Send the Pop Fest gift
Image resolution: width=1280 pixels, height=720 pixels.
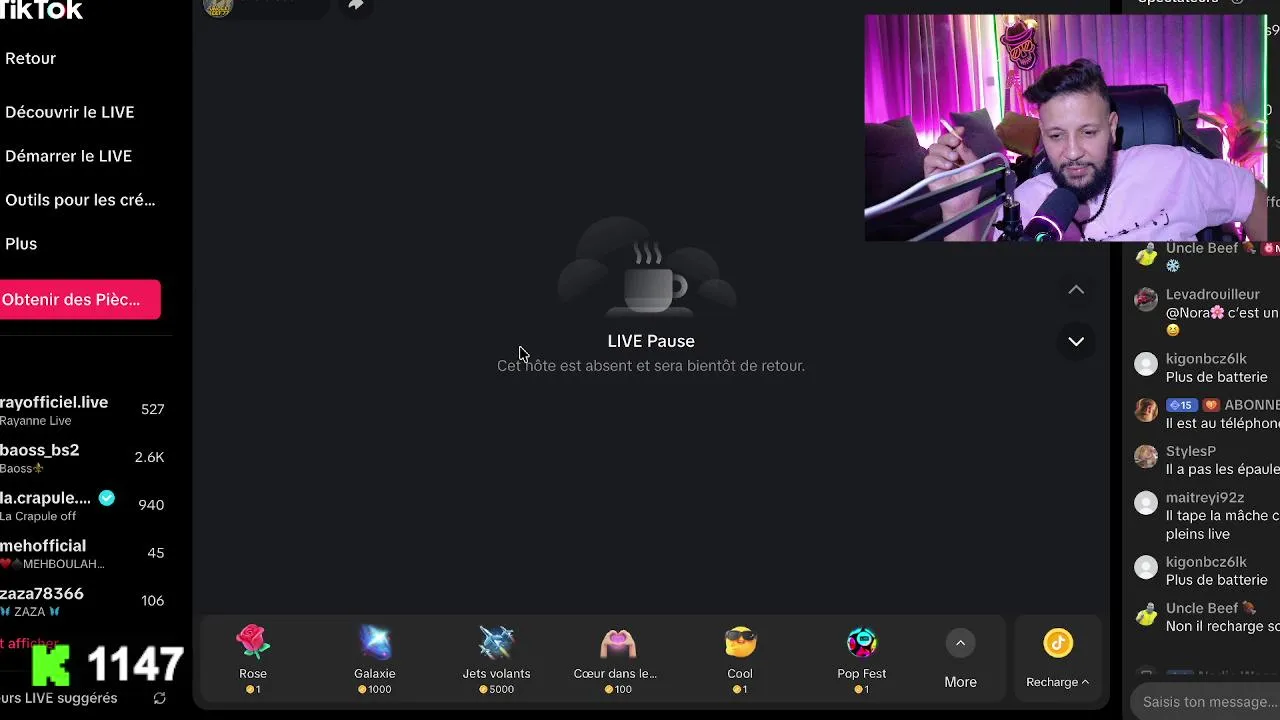862,660
